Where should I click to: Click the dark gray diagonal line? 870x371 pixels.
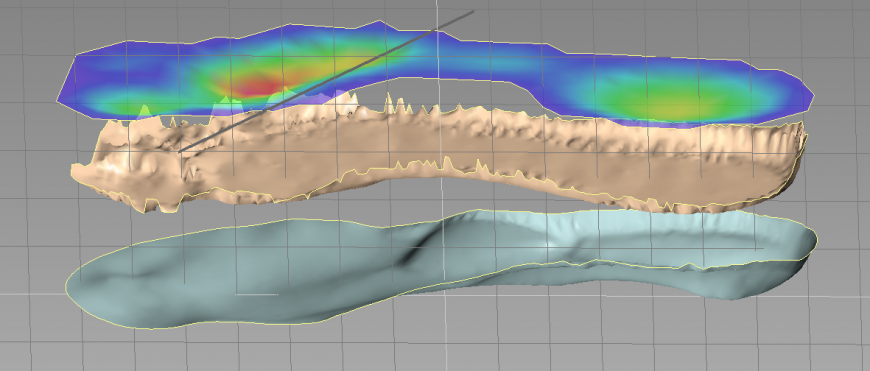pos(326,80)
